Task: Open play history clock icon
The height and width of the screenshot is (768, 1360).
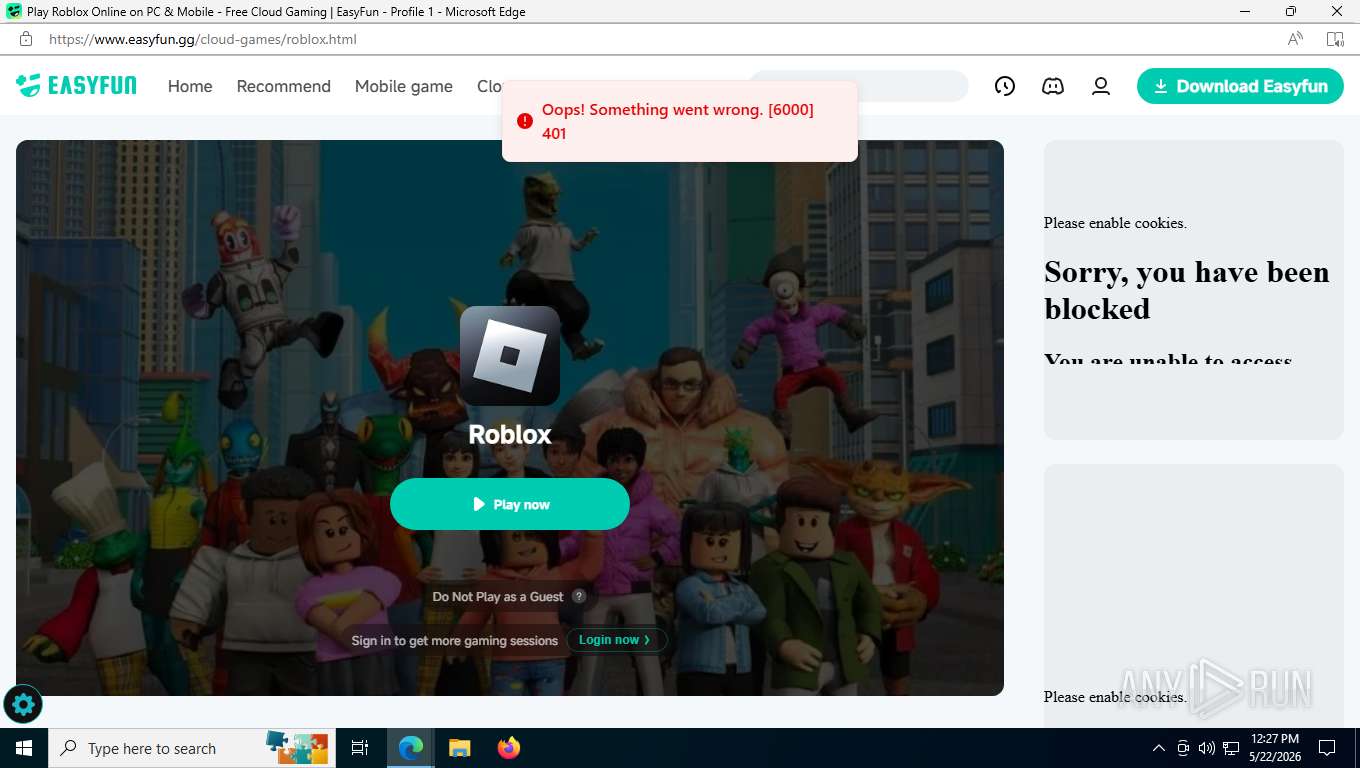Action: (x=1005, y=86)
